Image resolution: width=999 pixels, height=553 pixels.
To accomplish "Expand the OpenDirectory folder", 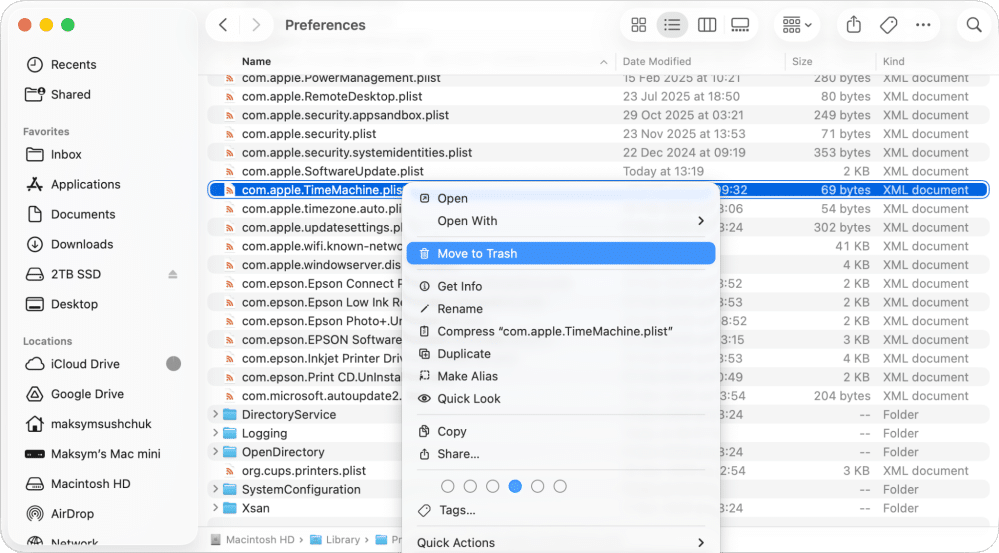I will 215,452.
